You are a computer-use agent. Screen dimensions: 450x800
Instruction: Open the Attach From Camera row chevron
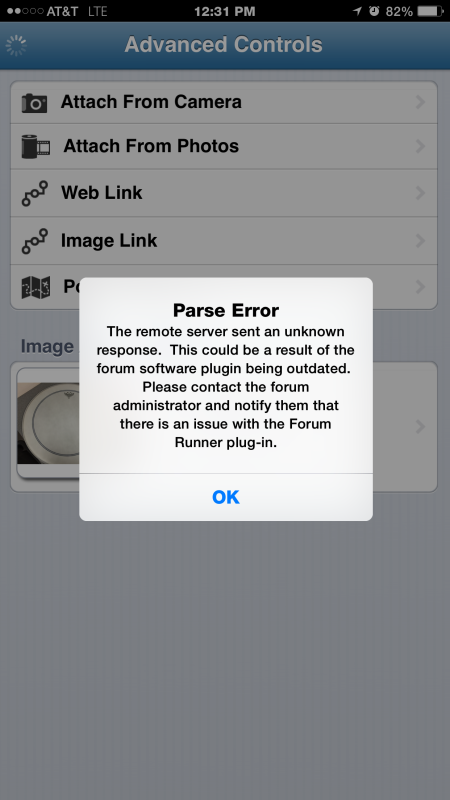click(x=420, y=102)
